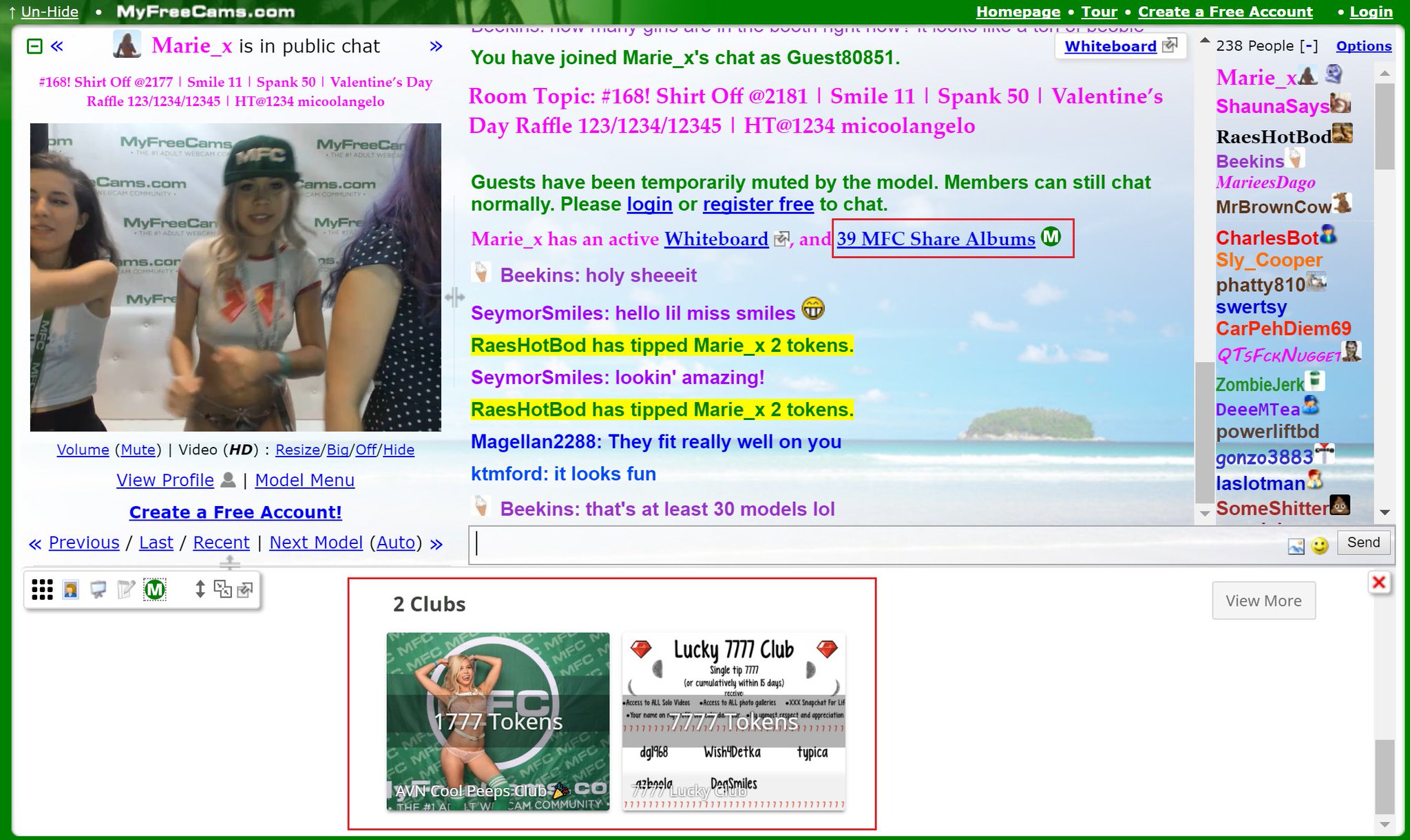
Task: Open the image insert icon in chat input
Action: click(x=1296, y=546)
